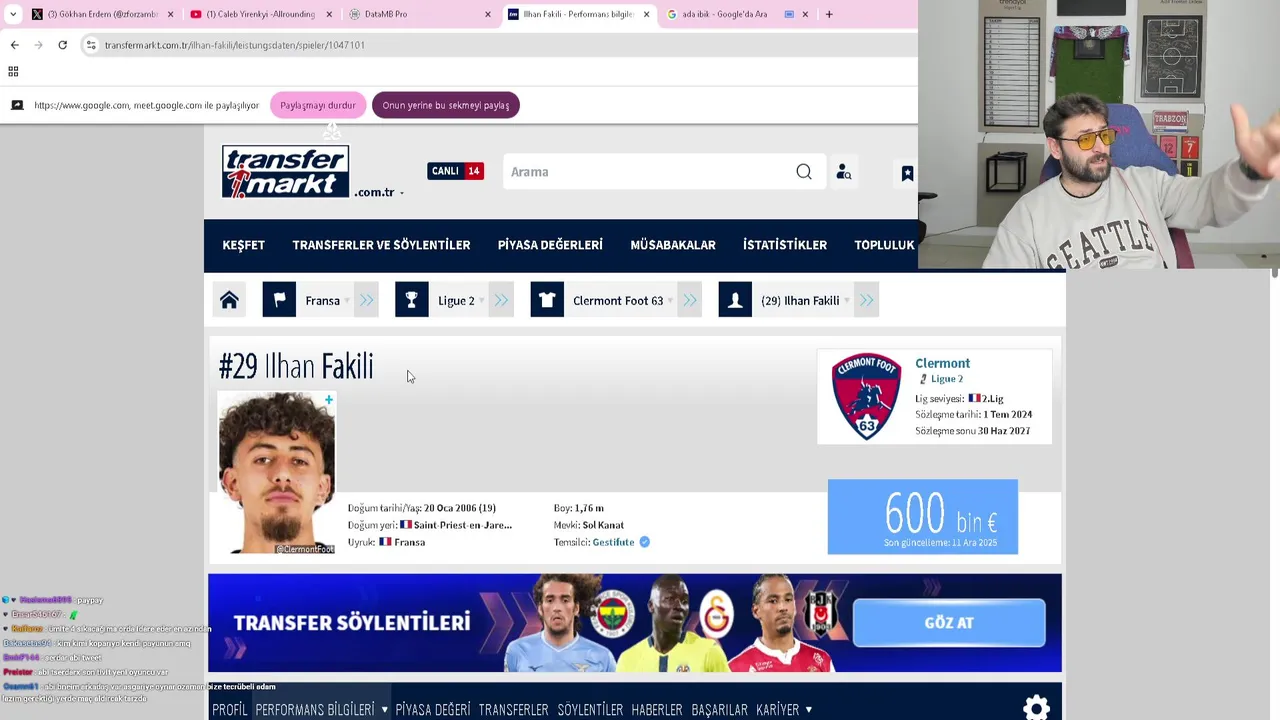Open the .com.tr domain dropdown
Image resolution: width=1280 pixels, height=720 pixels.
pos(380,192)
